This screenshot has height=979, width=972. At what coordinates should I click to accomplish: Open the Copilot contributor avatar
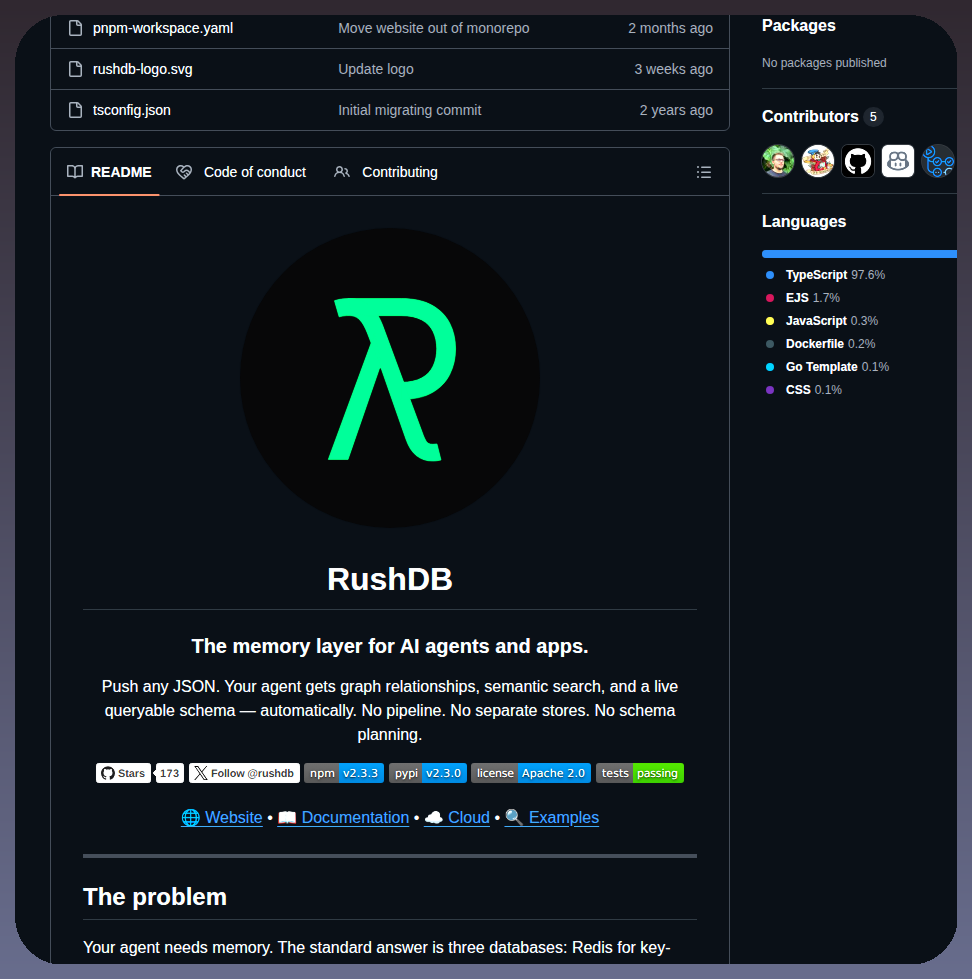pyautogui.click(x=898, y=161)
